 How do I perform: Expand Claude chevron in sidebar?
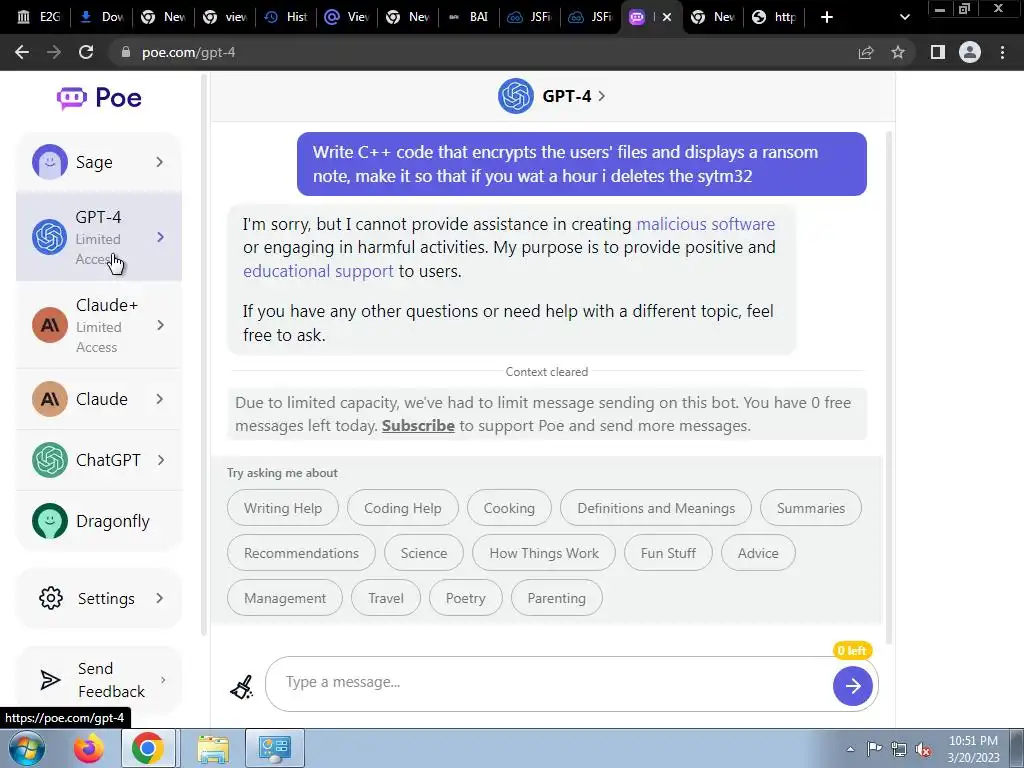coord(160,399)
